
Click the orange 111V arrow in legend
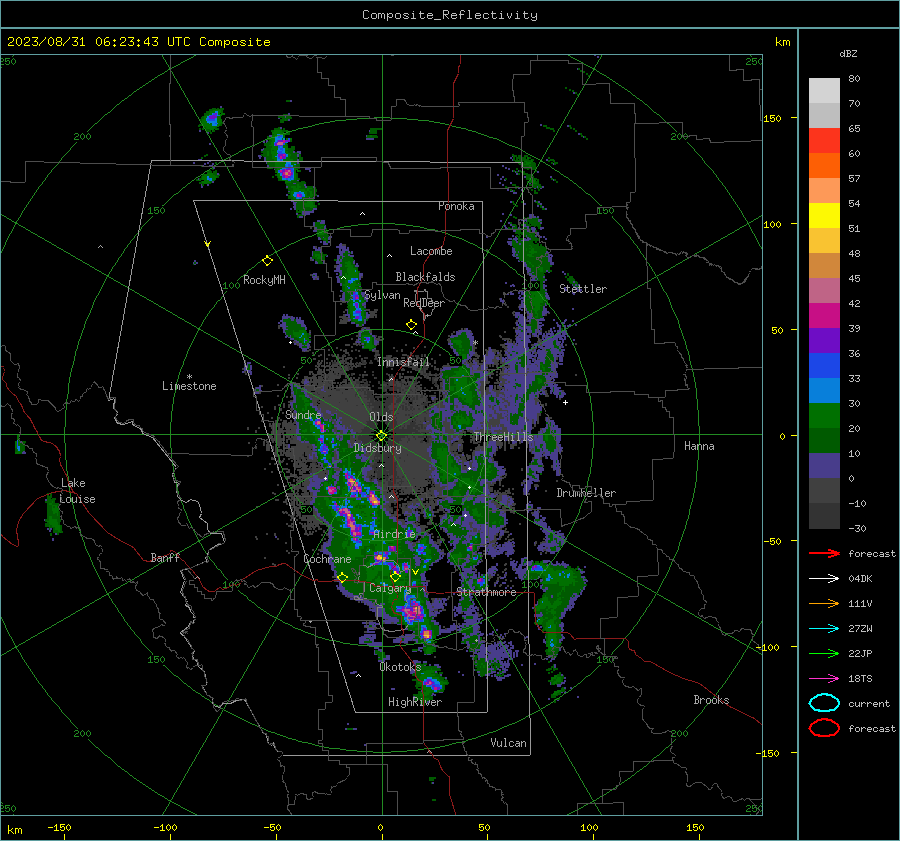click(824, 603)
